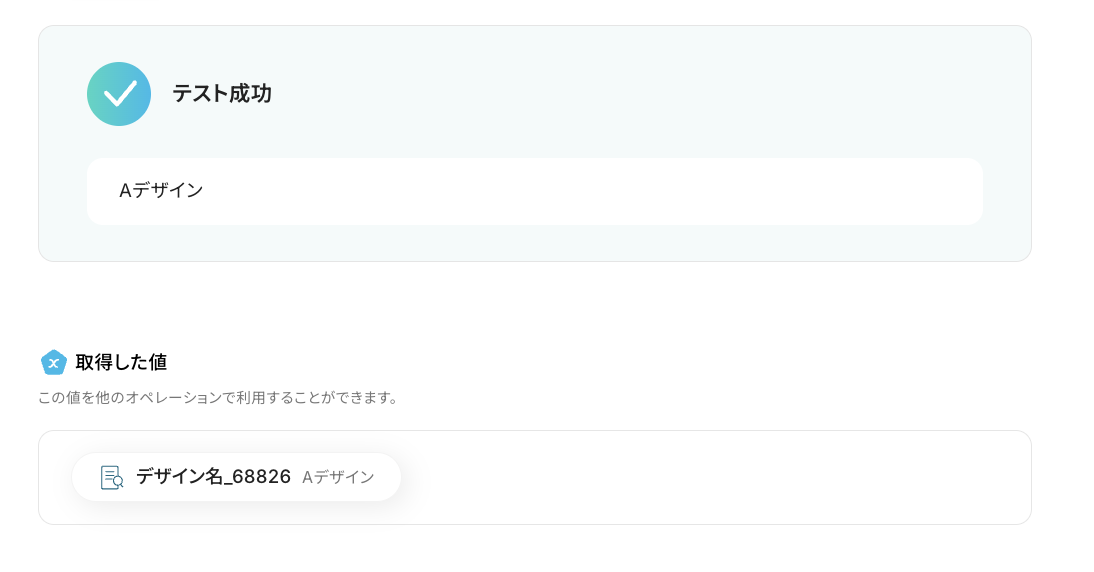
Task: Click the 取得した値 section heading
Action: coord(121,362)
